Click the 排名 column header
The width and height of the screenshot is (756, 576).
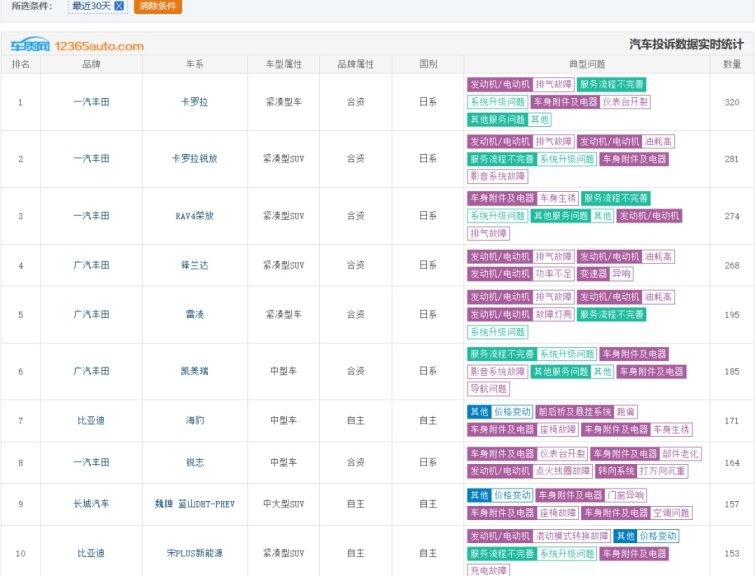[x=20, y=64]
